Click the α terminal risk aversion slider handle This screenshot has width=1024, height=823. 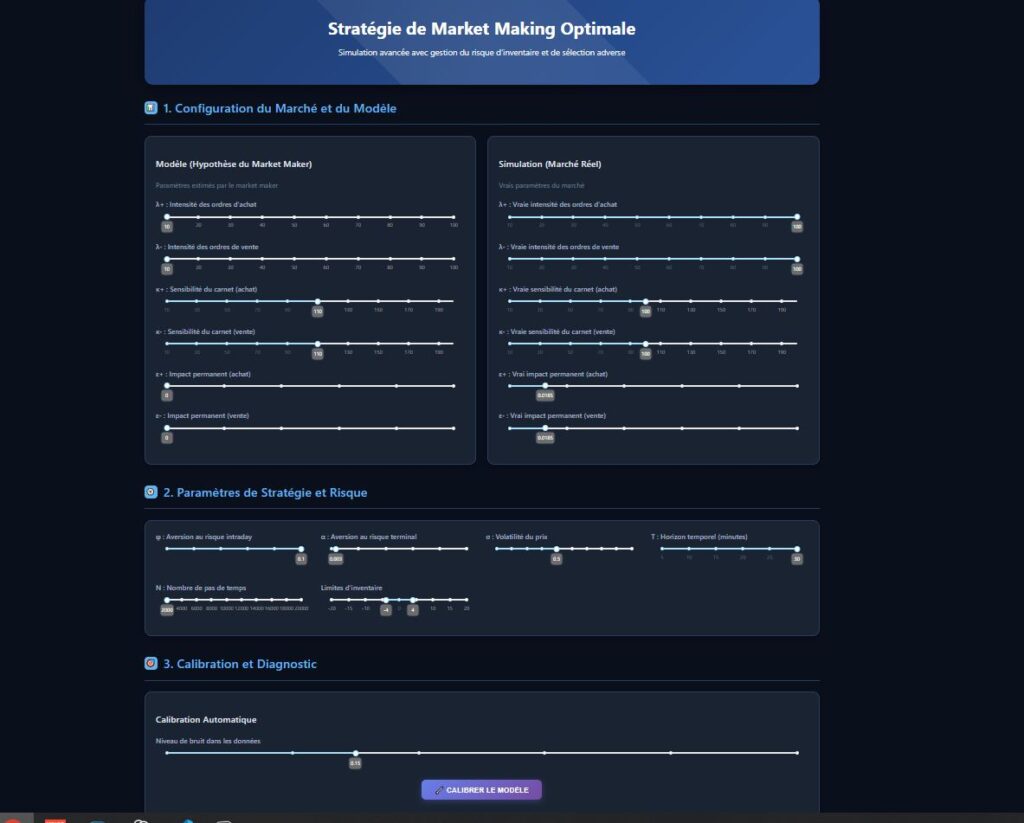335,548
